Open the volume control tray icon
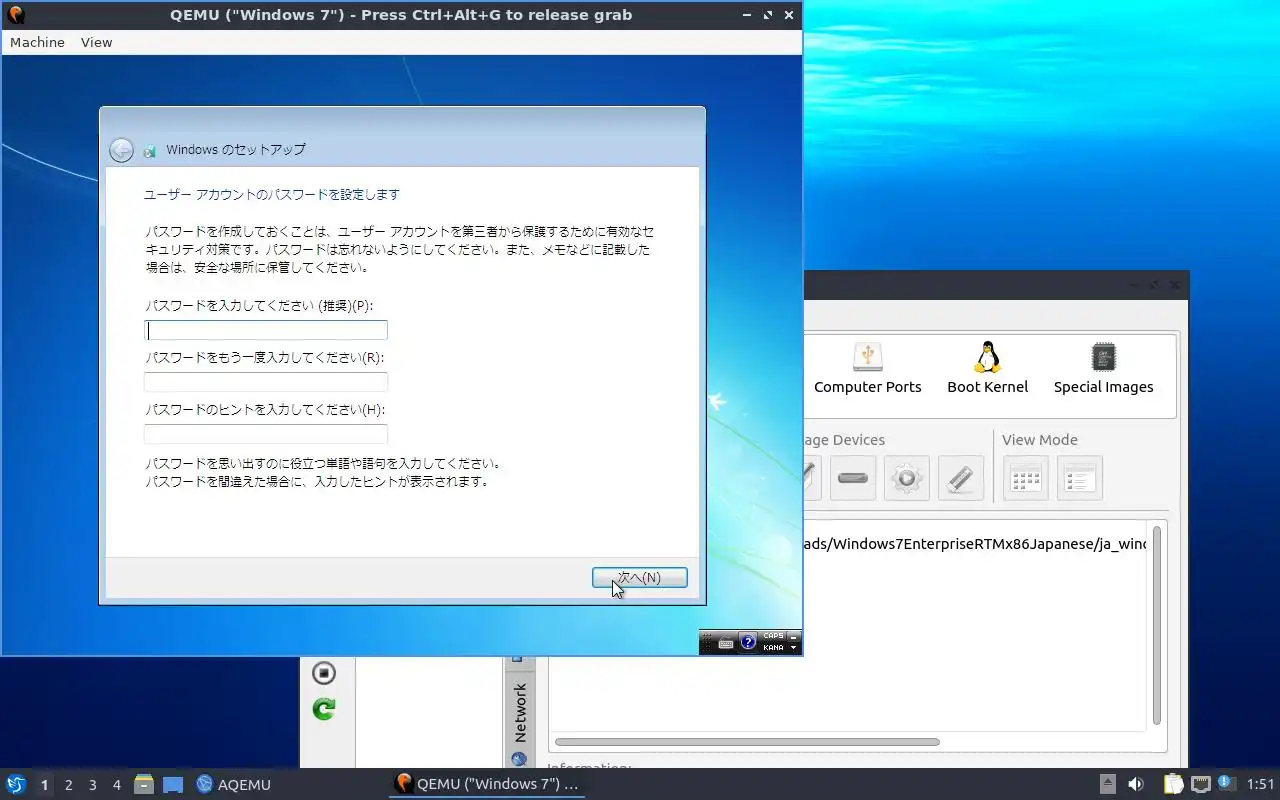Image resolution: width=1280 pixels, height=800 pixels. pyautogui.click(x=1136, y=784)
